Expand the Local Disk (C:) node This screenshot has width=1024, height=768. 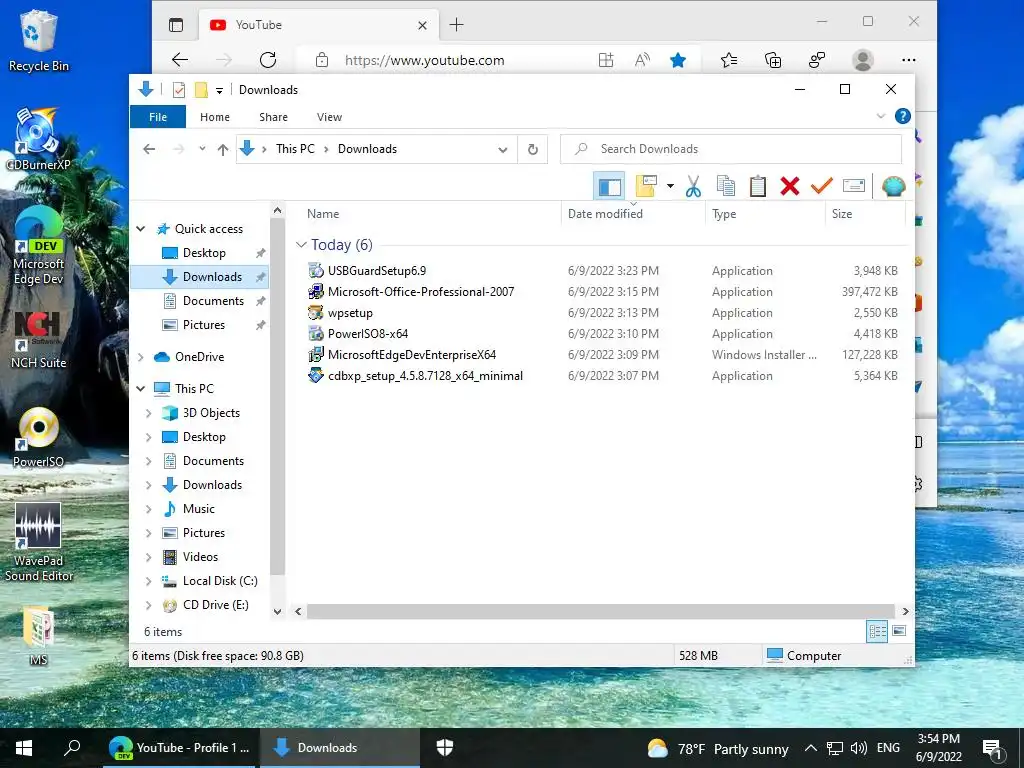(x=148, y=581)
